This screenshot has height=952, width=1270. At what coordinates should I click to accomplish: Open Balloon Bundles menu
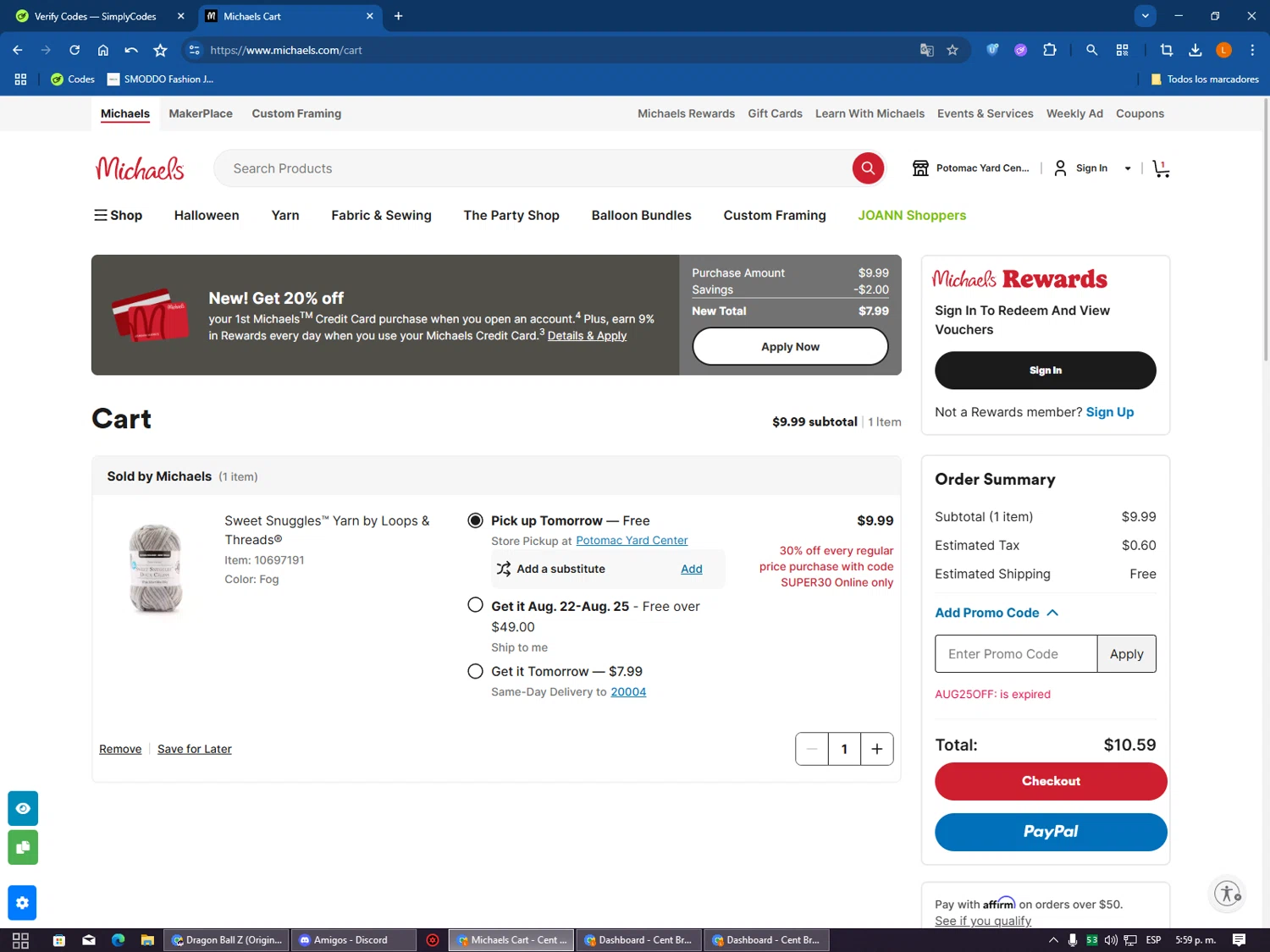point(641,215)
